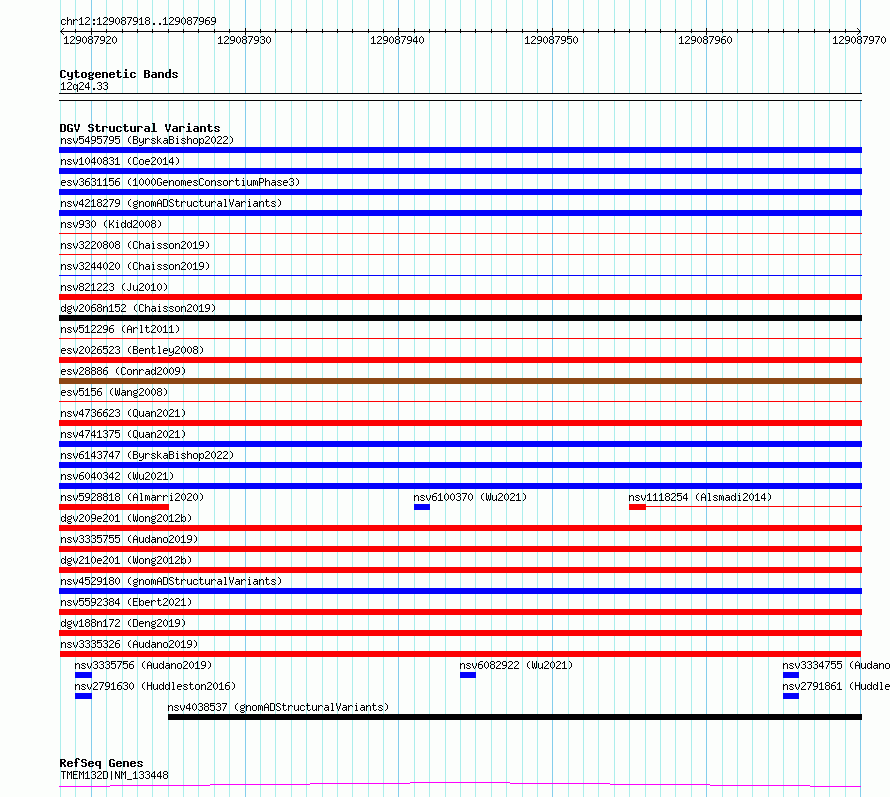Screen dimensions: 890x797
Task: Open nsv512296 (Arlt2011) label
Action: [120, 329]
